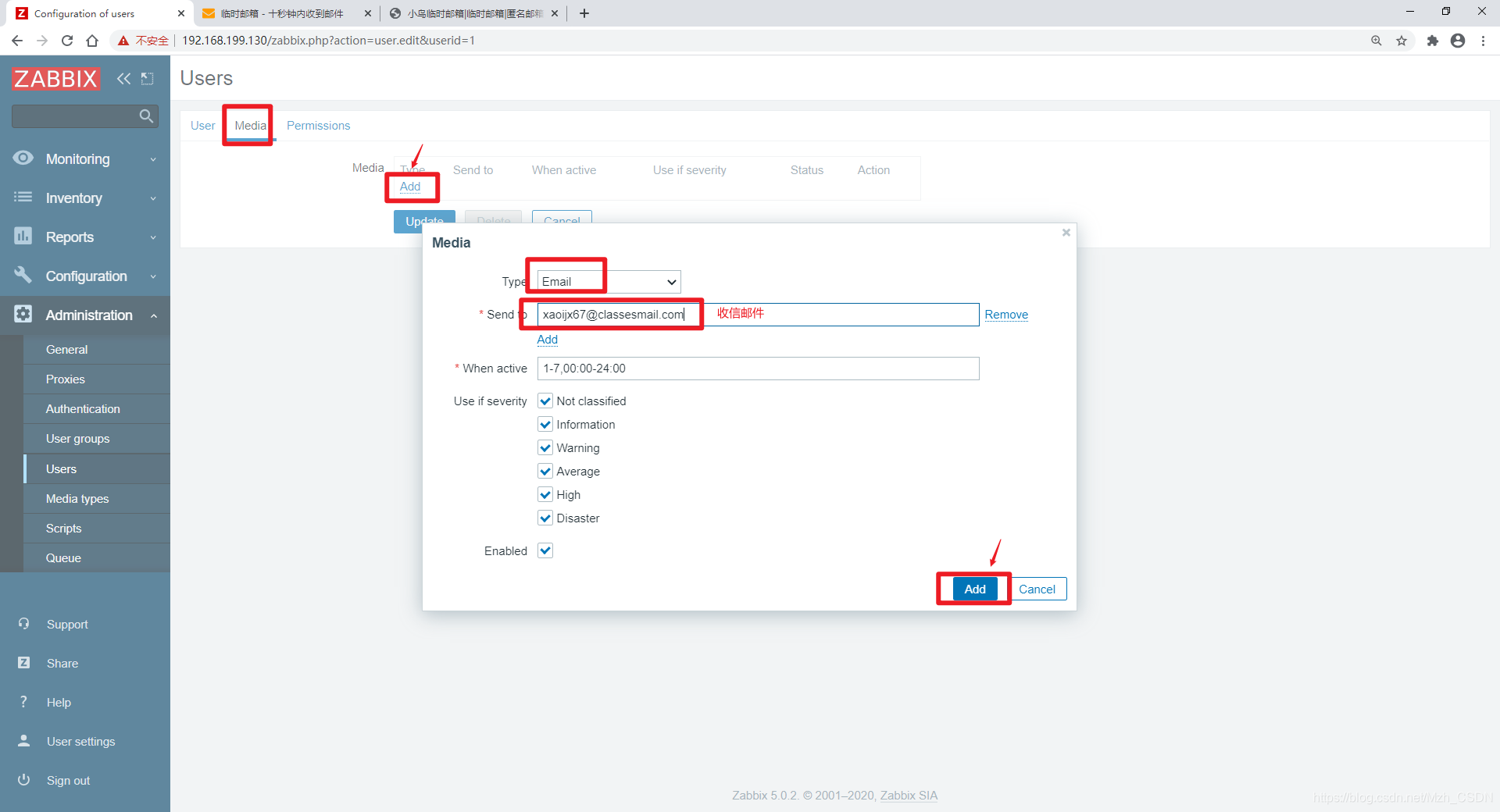Viewport: 1500px width, 812px height.
Task: Toggle the Enabled checkbox
Action: [x=545, y=551]
